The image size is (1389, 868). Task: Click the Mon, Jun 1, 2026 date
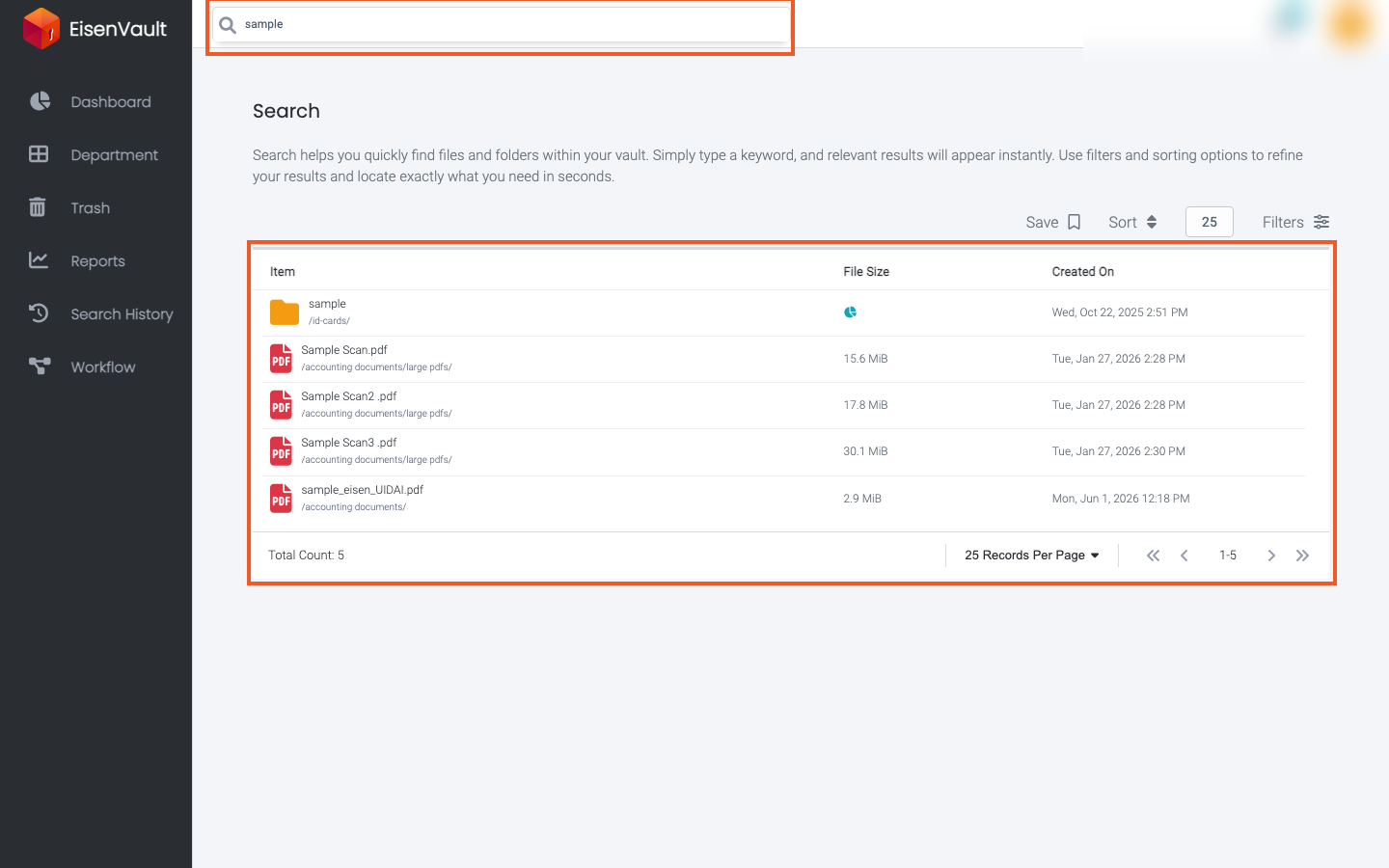1121,499
